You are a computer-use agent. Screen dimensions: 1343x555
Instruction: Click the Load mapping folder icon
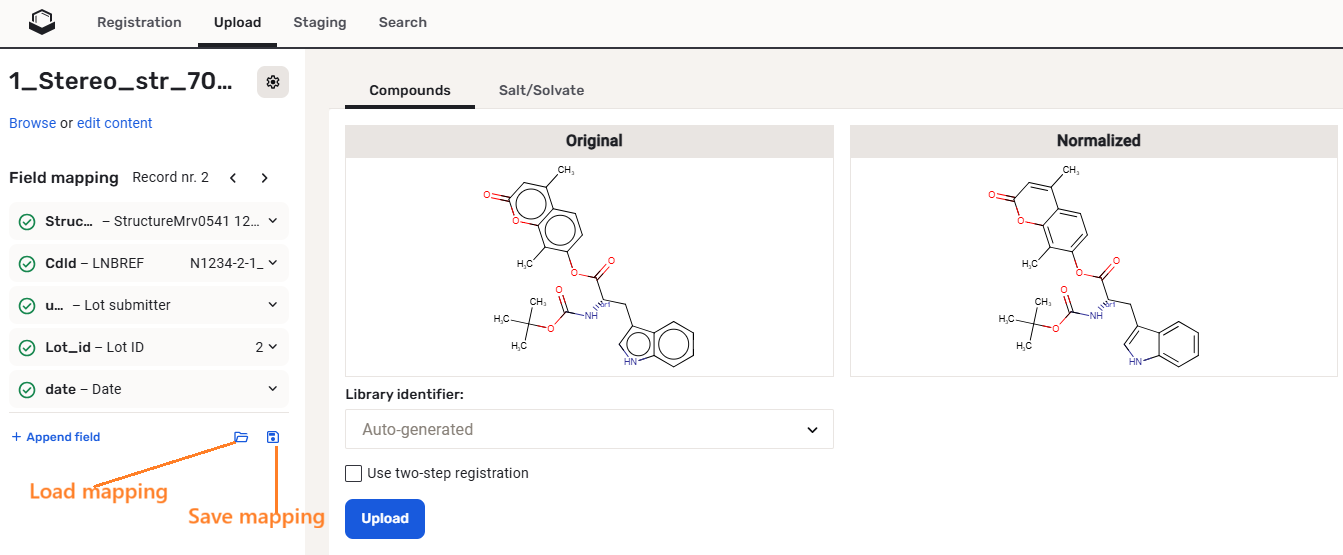point(241,437)
